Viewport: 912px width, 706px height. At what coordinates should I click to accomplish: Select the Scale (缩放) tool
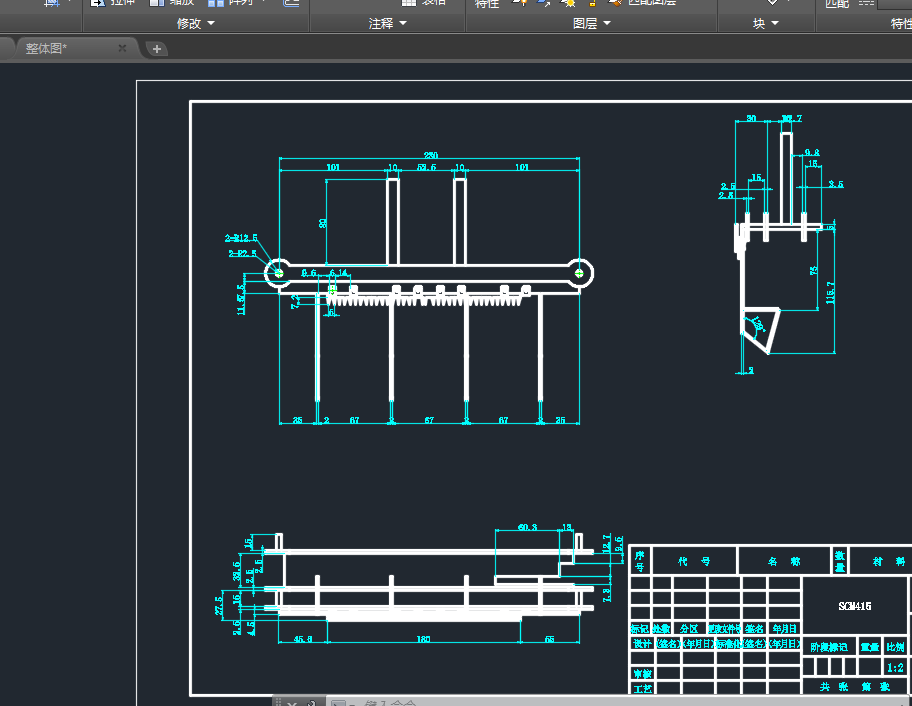click(x=158, y=3)
